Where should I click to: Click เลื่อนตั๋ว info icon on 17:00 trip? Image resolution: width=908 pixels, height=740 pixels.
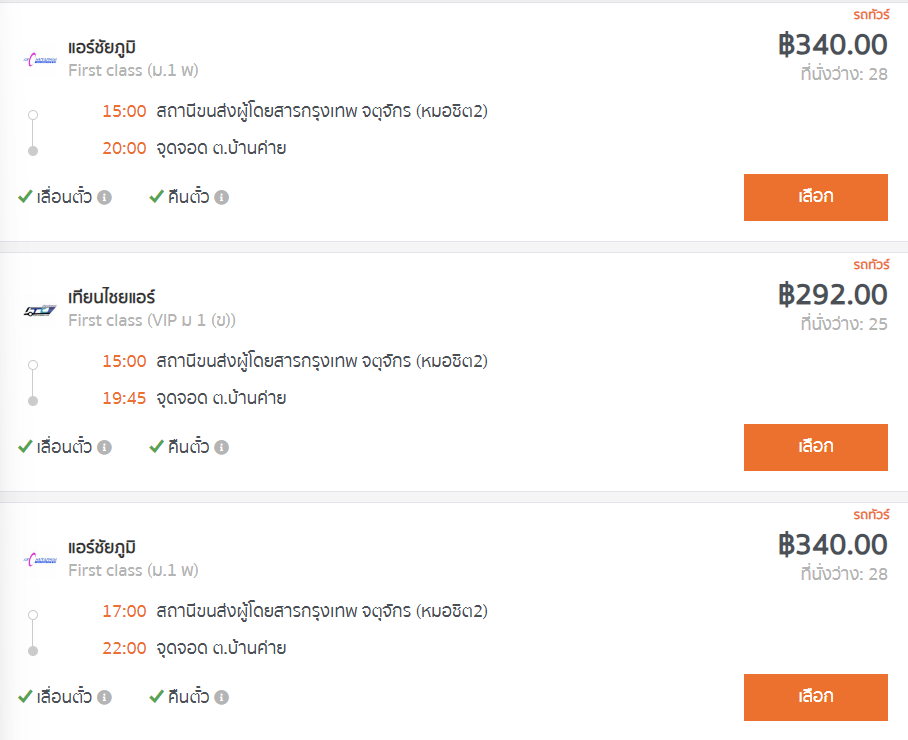pos(104,698)
